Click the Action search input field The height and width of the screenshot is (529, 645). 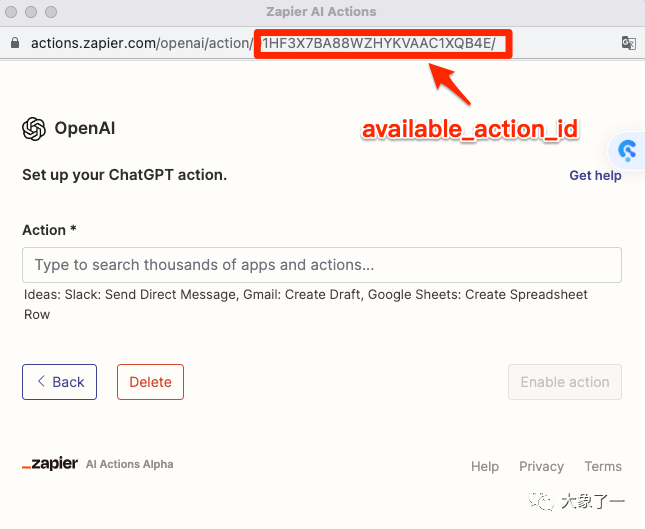[x=322, y=265]
